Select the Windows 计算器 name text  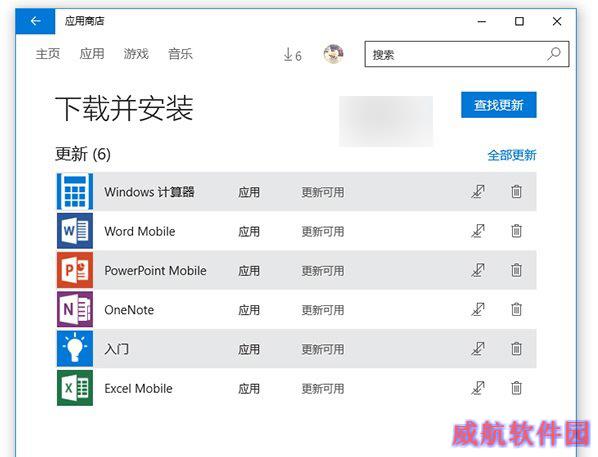tap(150, 192)
